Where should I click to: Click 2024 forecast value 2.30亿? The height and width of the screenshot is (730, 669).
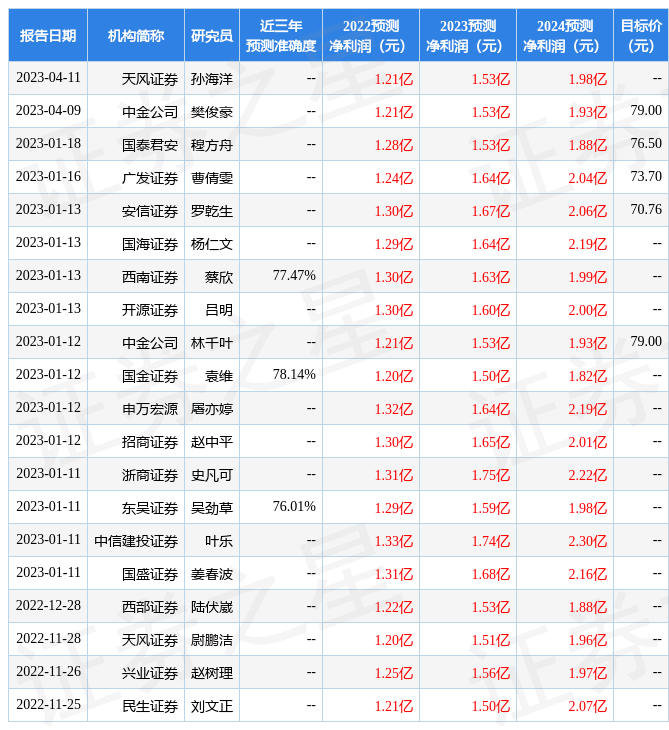588,541
